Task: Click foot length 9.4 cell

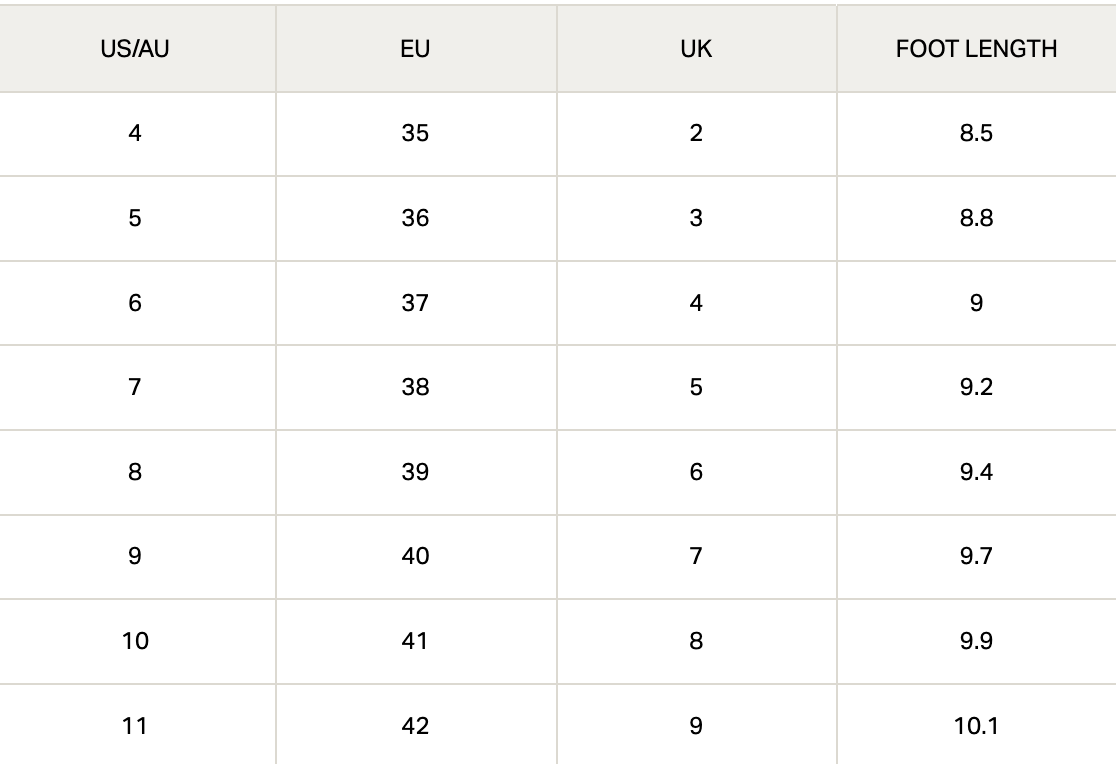Action: coord(976,472)
